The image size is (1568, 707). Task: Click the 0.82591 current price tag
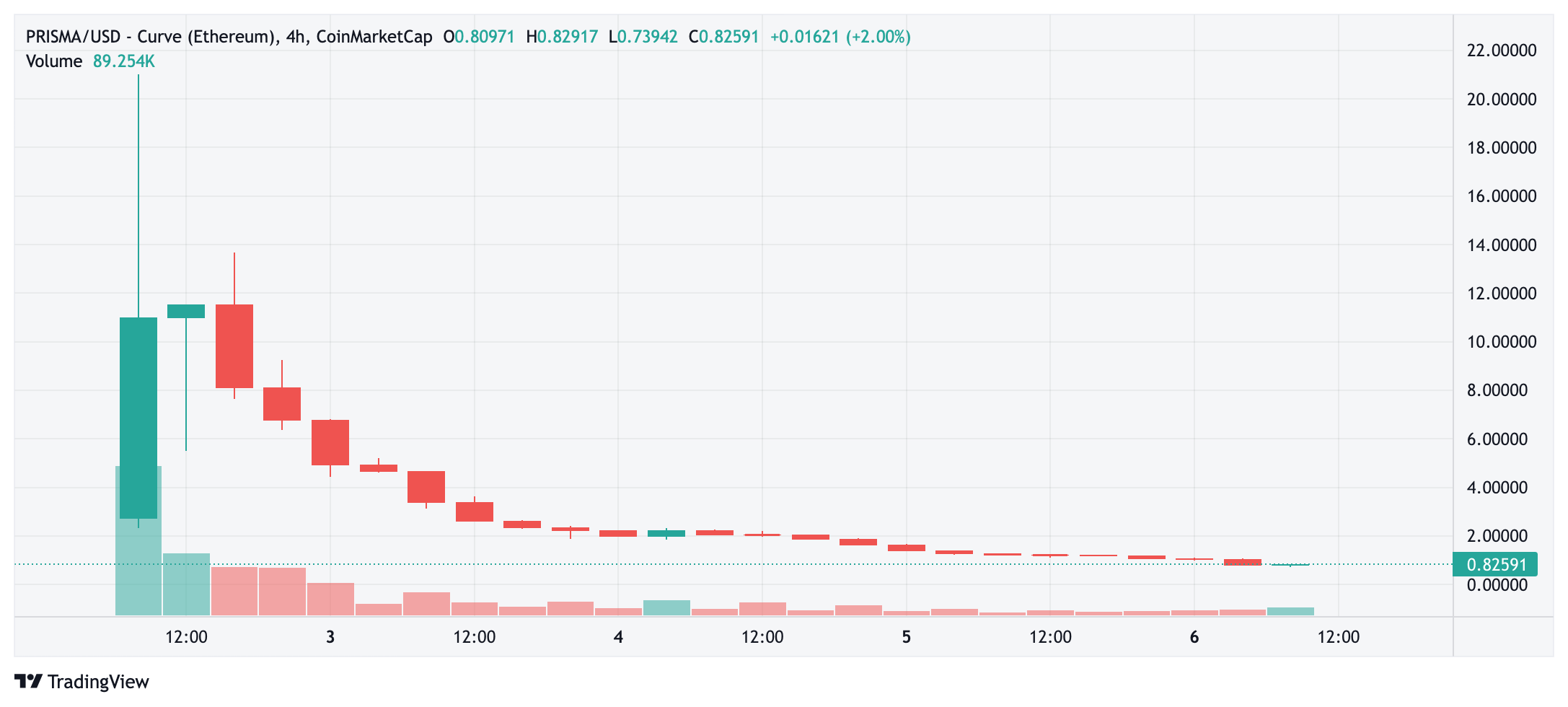(x=1495, y=564)
